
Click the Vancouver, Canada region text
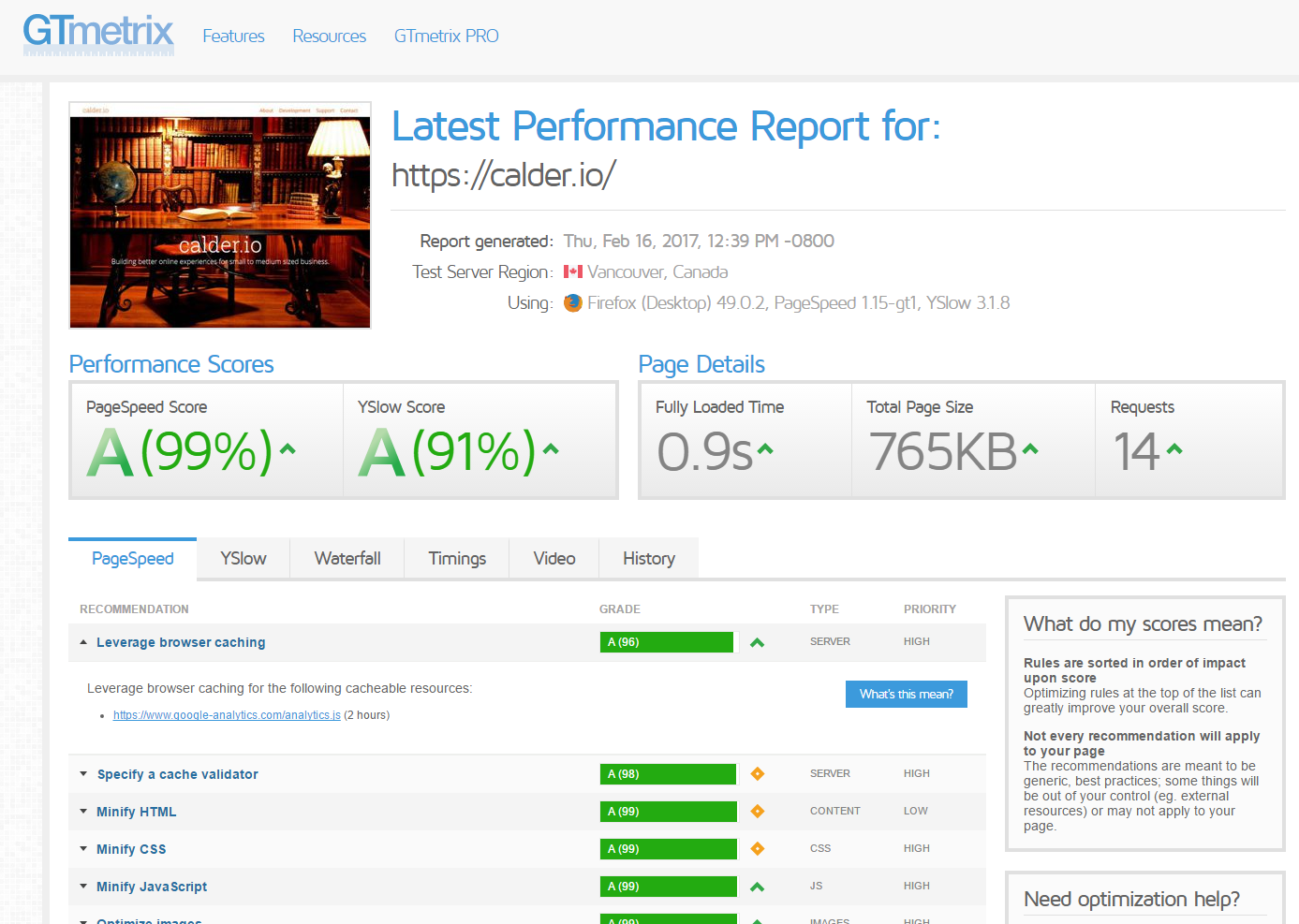tap(657, 272)
